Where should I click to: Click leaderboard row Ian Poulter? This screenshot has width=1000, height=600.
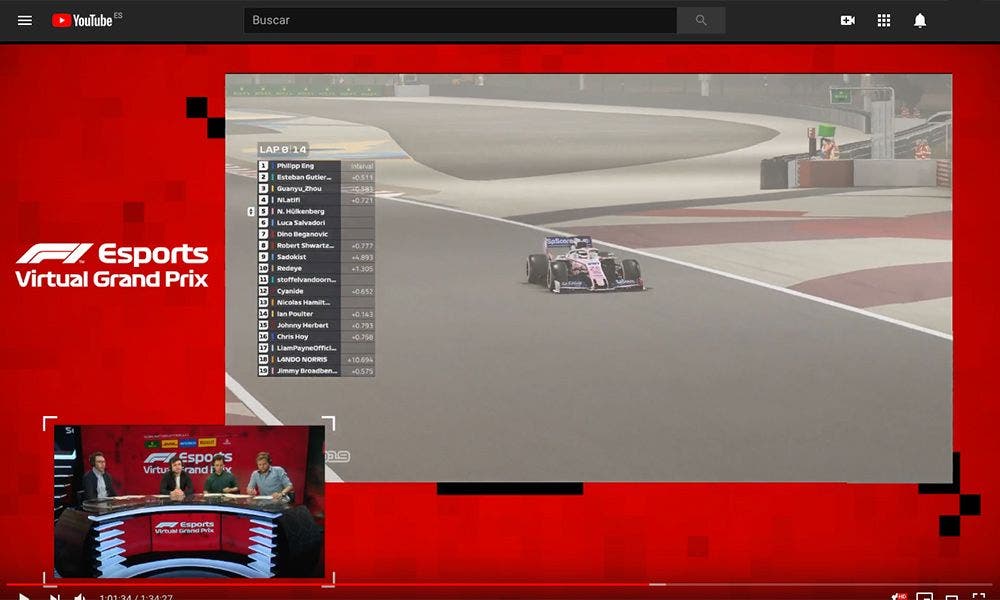[x=316, y=314]
